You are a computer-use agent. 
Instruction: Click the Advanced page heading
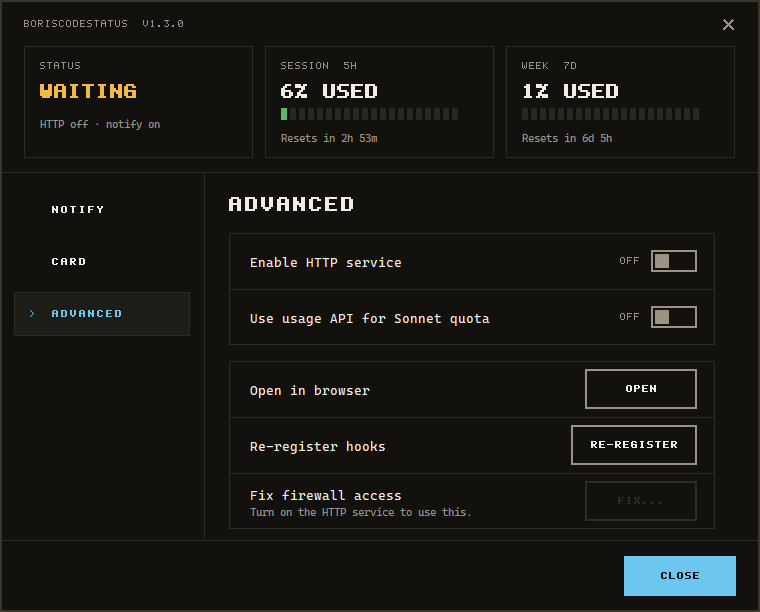click(291, 204)
